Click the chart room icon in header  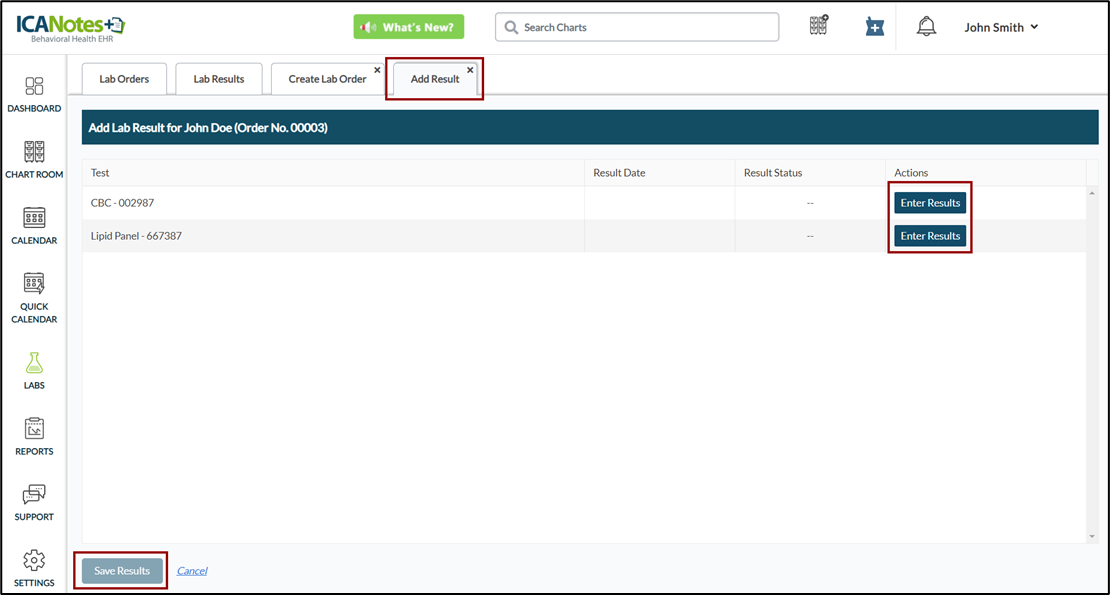click(819, 27)
